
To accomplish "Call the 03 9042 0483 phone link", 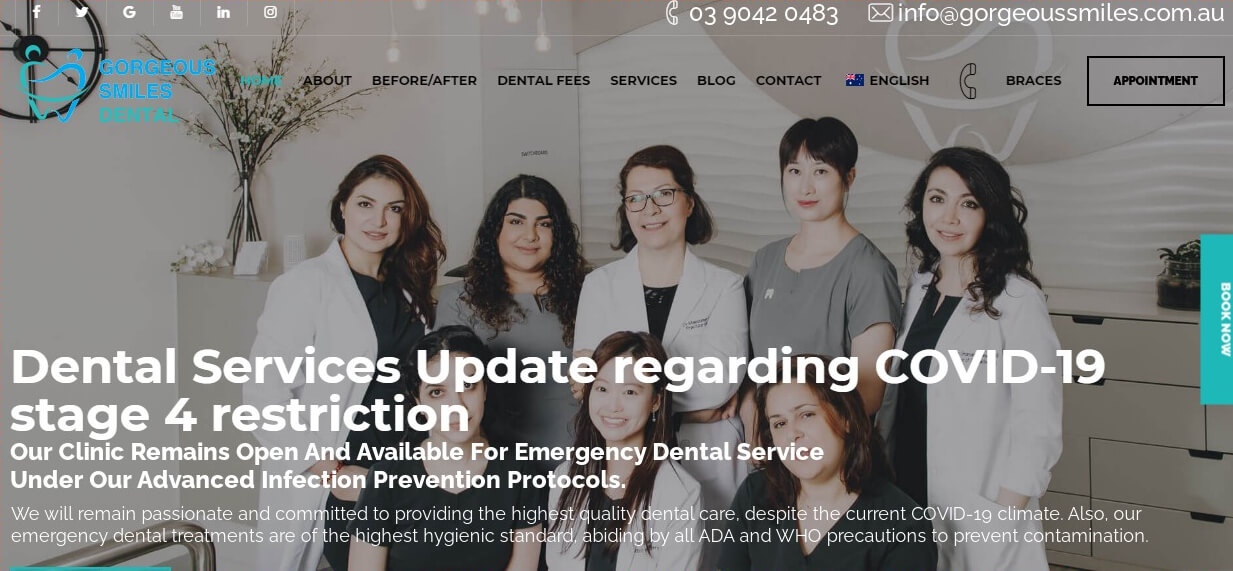I will pos(752,13).
